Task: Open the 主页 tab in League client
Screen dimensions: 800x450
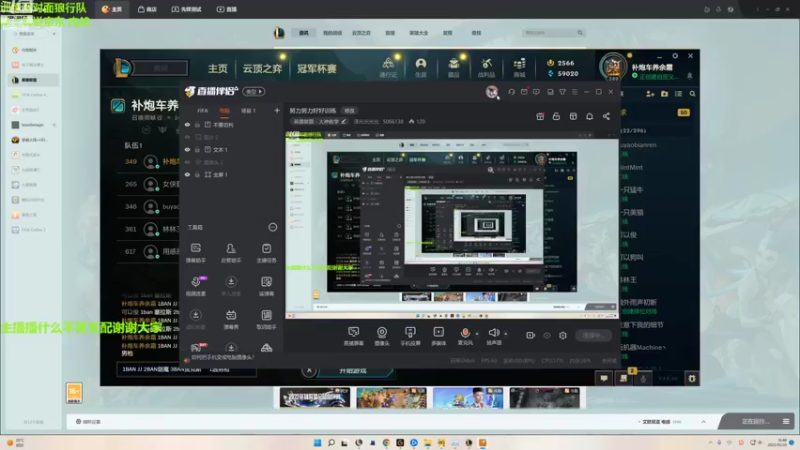Action: tap(218, 68)
